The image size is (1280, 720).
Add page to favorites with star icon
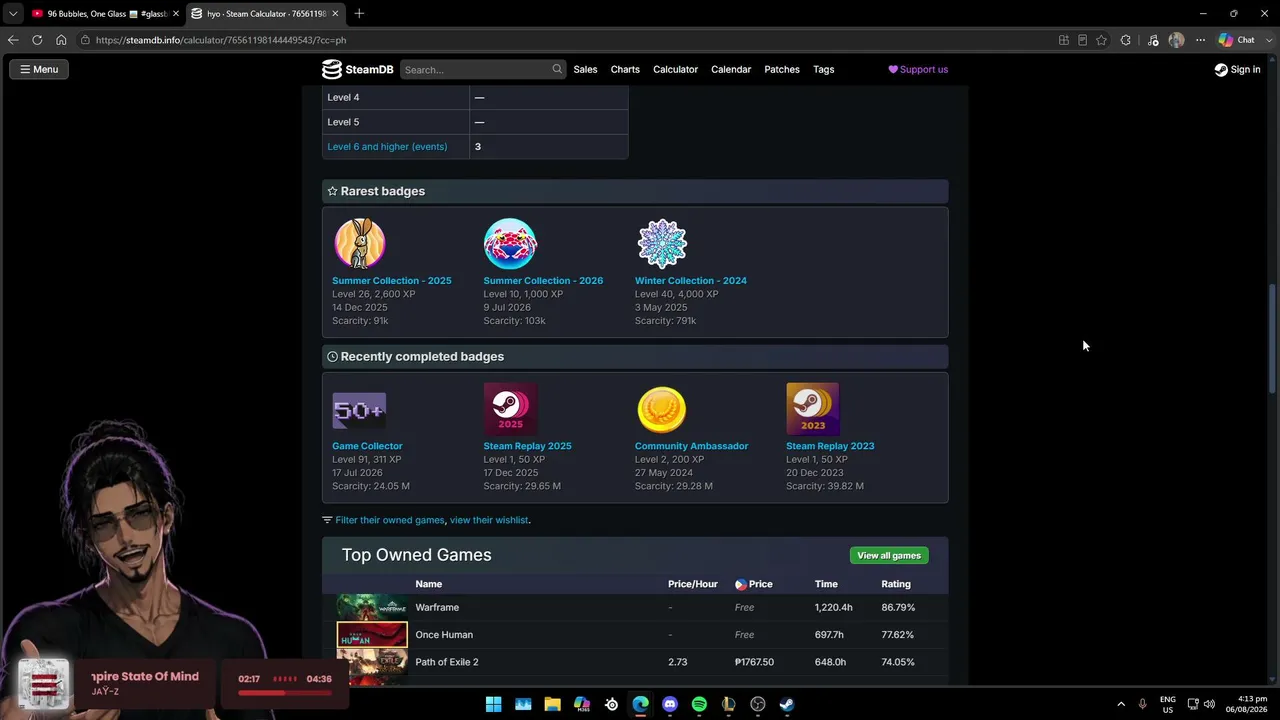(x=1101, y=40)
